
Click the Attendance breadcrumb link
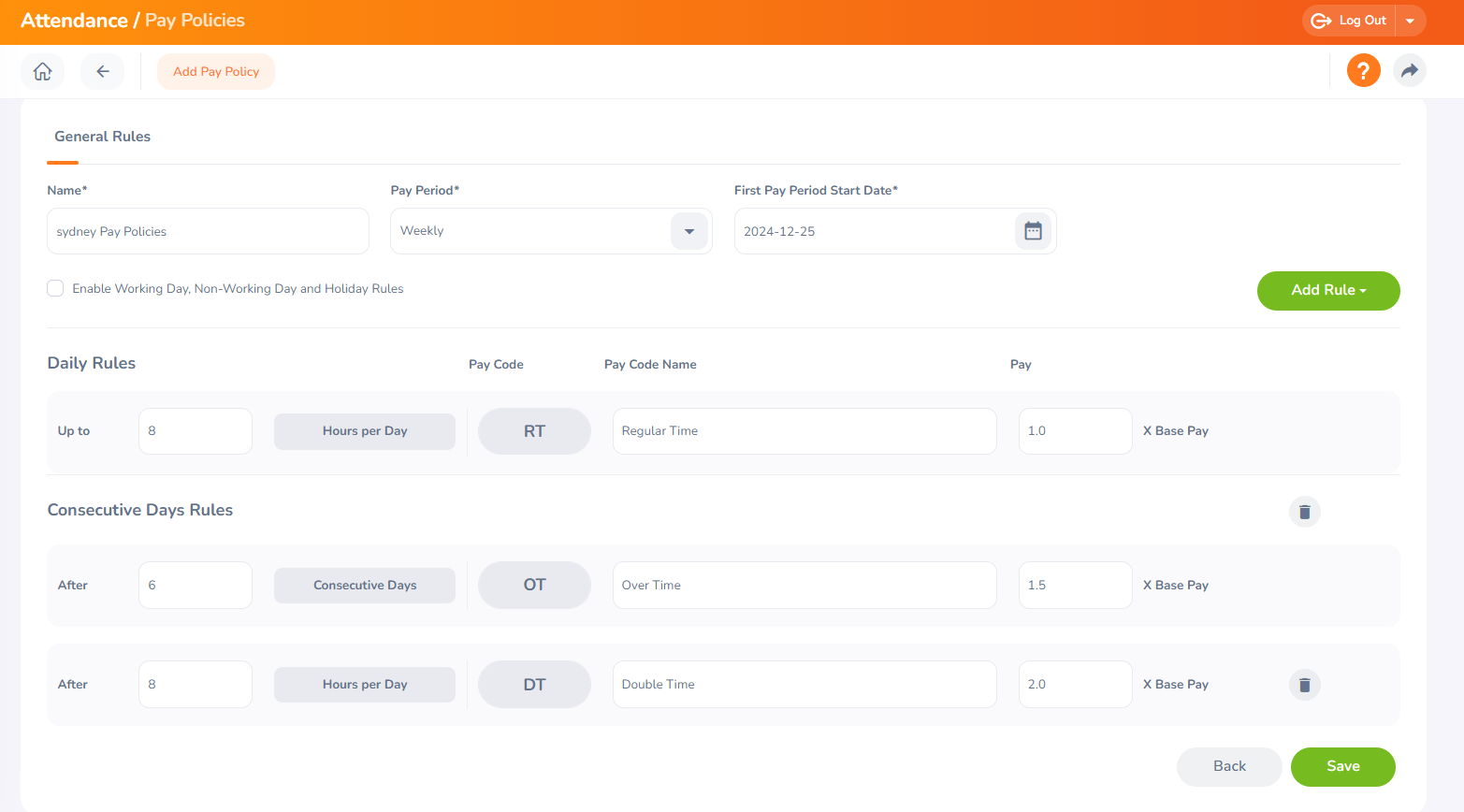click(74, 21)
